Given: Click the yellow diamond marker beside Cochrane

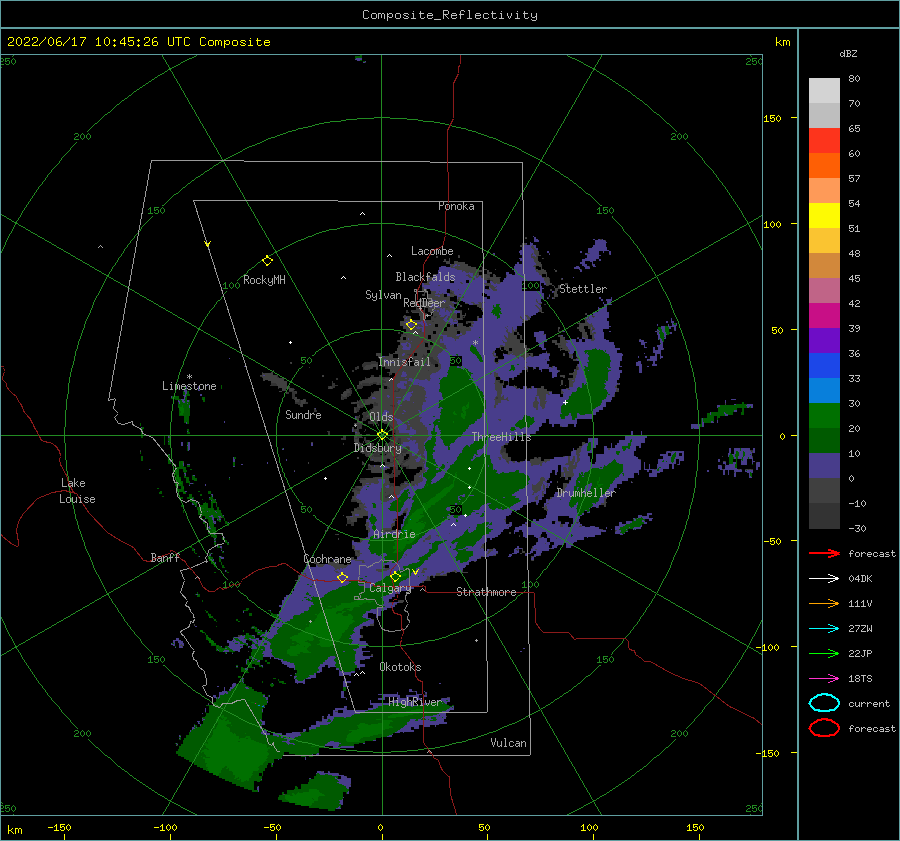Looking at the screenshot, I should 342,577.
